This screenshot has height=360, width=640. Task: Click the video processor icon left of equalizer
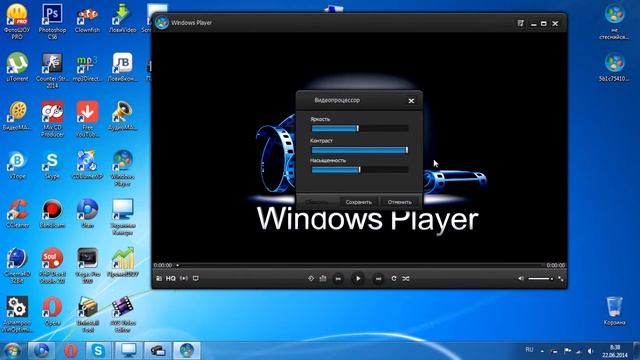tap(311, 278)
